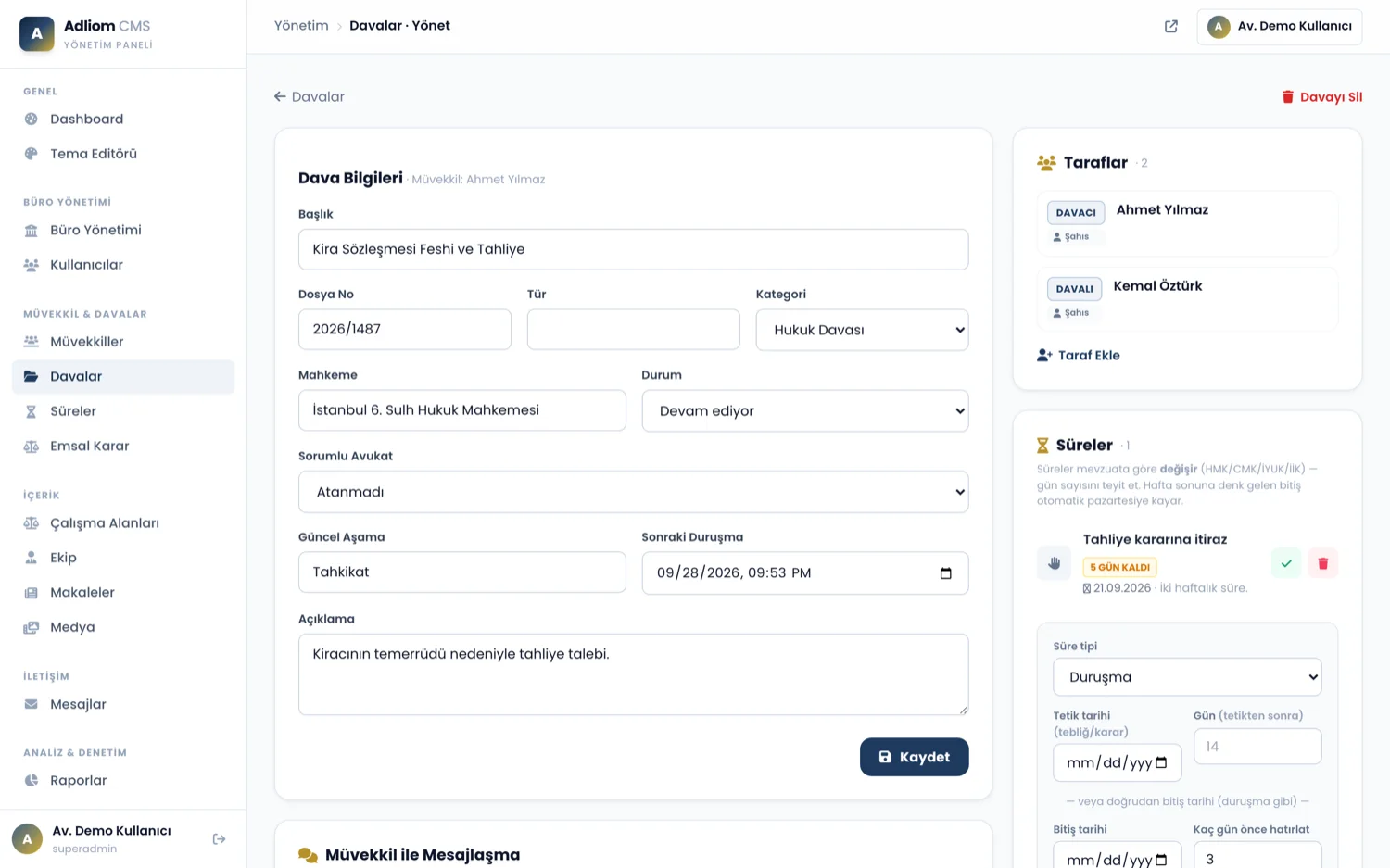Image resolution: width=1390 pixels, height=868 pixels.
Task: Expand the Sorumlu Avukat dropdown
Action: (633, 492)
